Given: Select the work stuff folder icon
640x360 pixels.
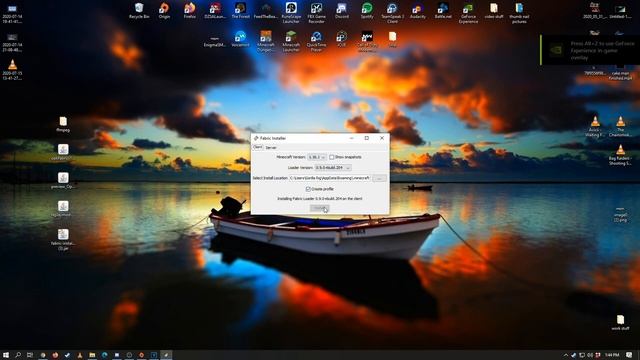Looking at the screenshot, I should pos(620,322).
